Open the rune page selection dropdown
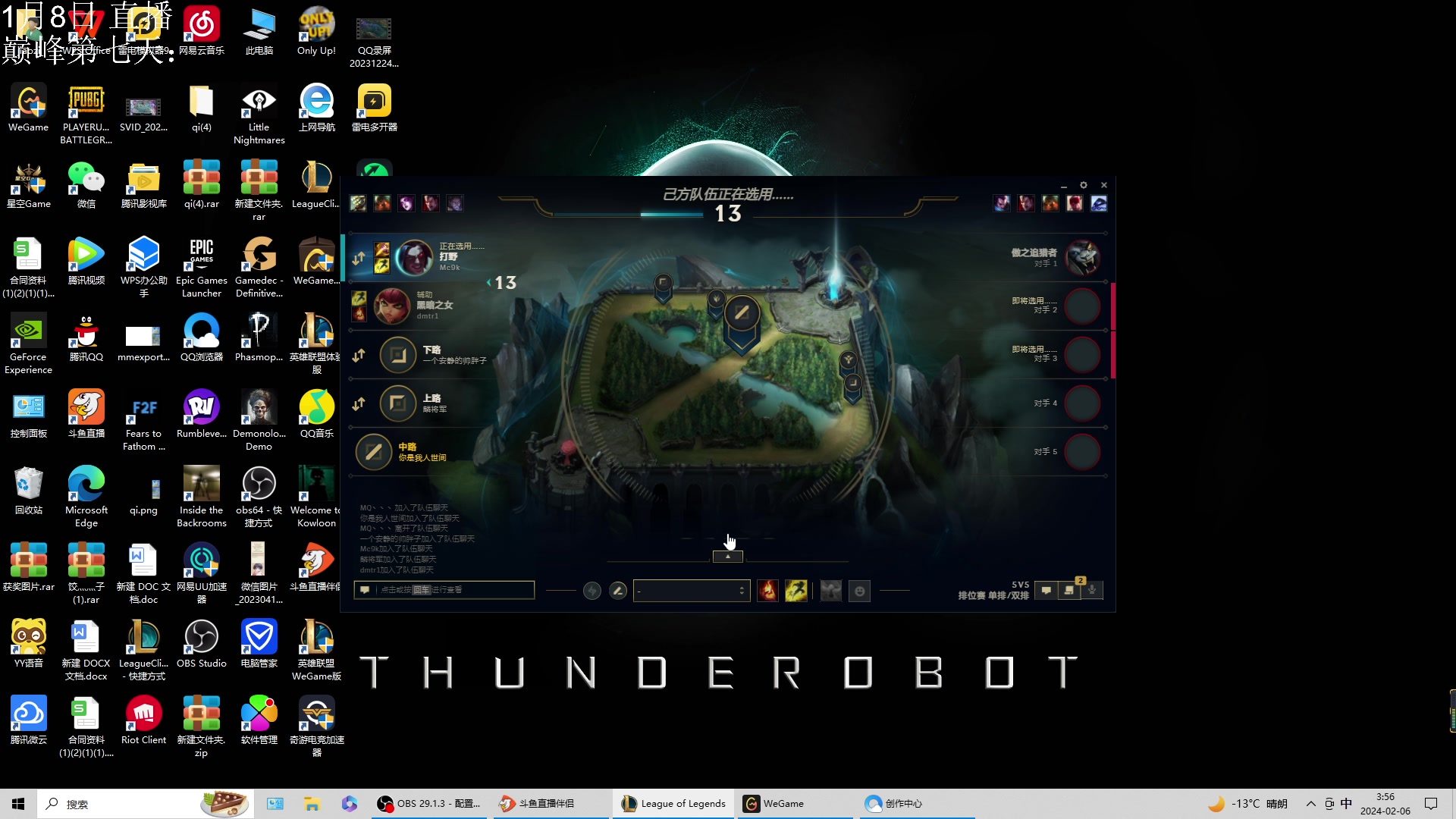This screenshot has width=1456, height=819. tap(692, 591)
